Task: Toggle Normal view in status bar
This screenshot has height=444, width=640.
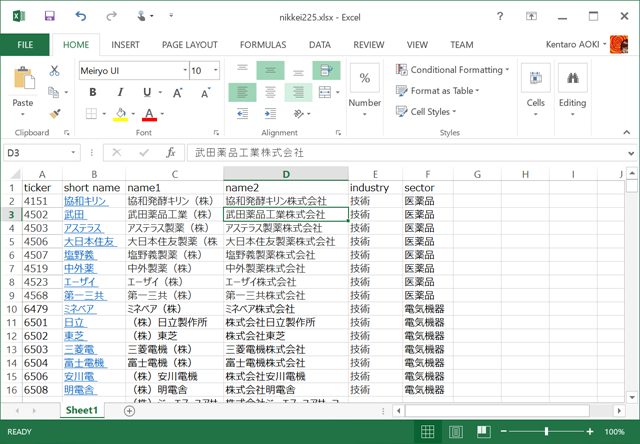Action: pyautogui.click(x=427, y=431)
